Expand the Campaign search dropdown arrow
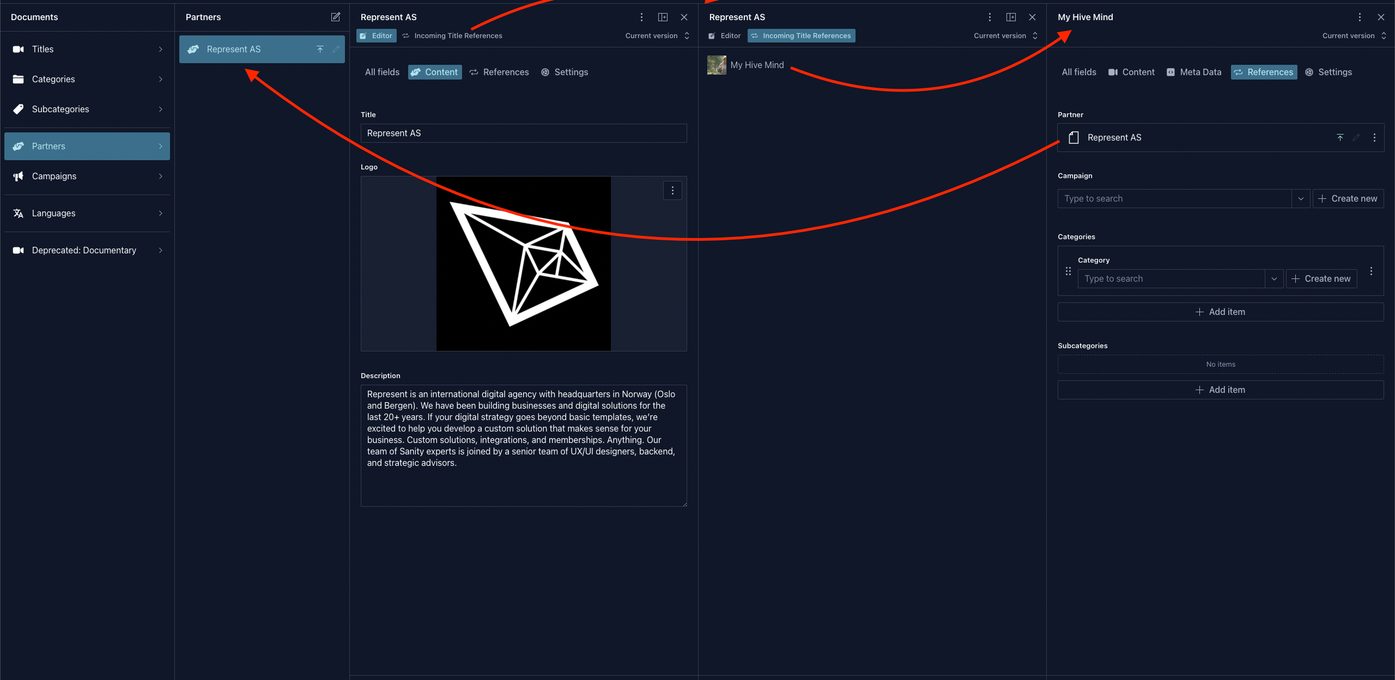This screenshot has height=680, width=1395. [1300, 199]
